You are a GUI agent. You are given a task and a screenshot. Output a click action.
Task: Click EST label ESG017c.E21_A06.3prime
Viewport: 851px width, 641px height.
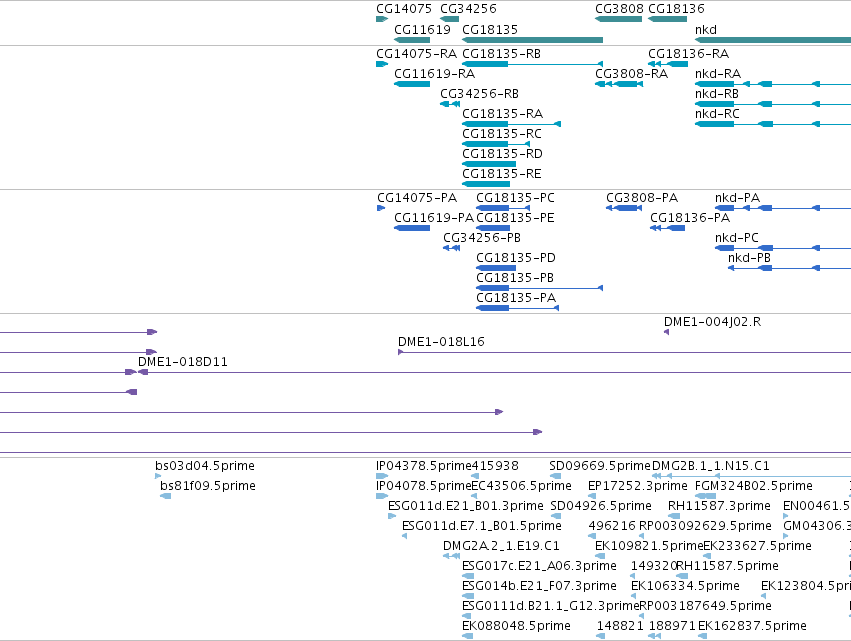tap(539, 567)
